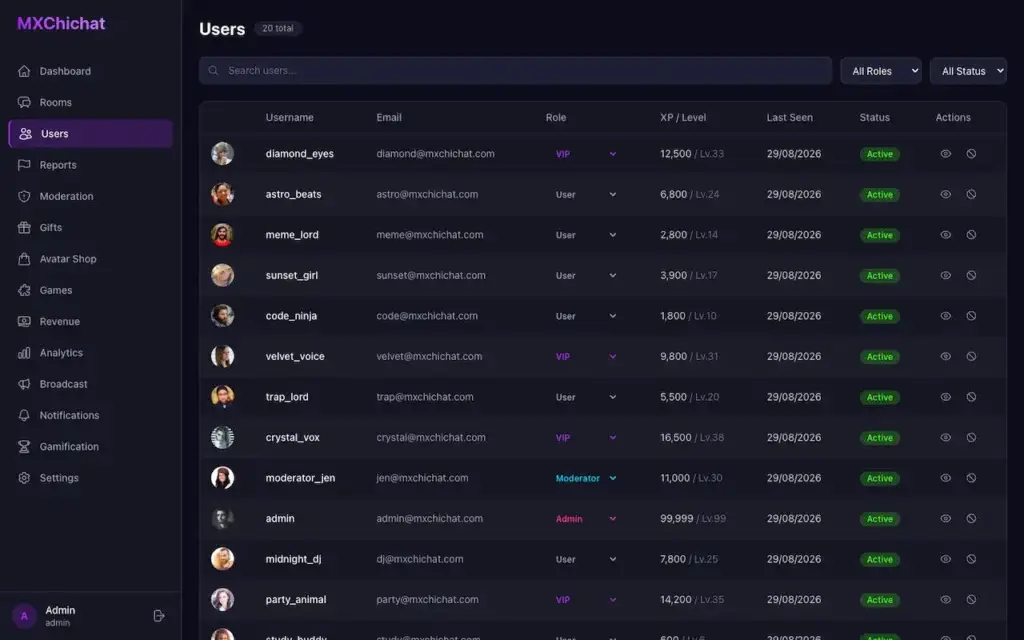The width and height of the screenshot is (1024, 640).
Task: Click email code@mxchichat.com
Action: tap(427, 316)
